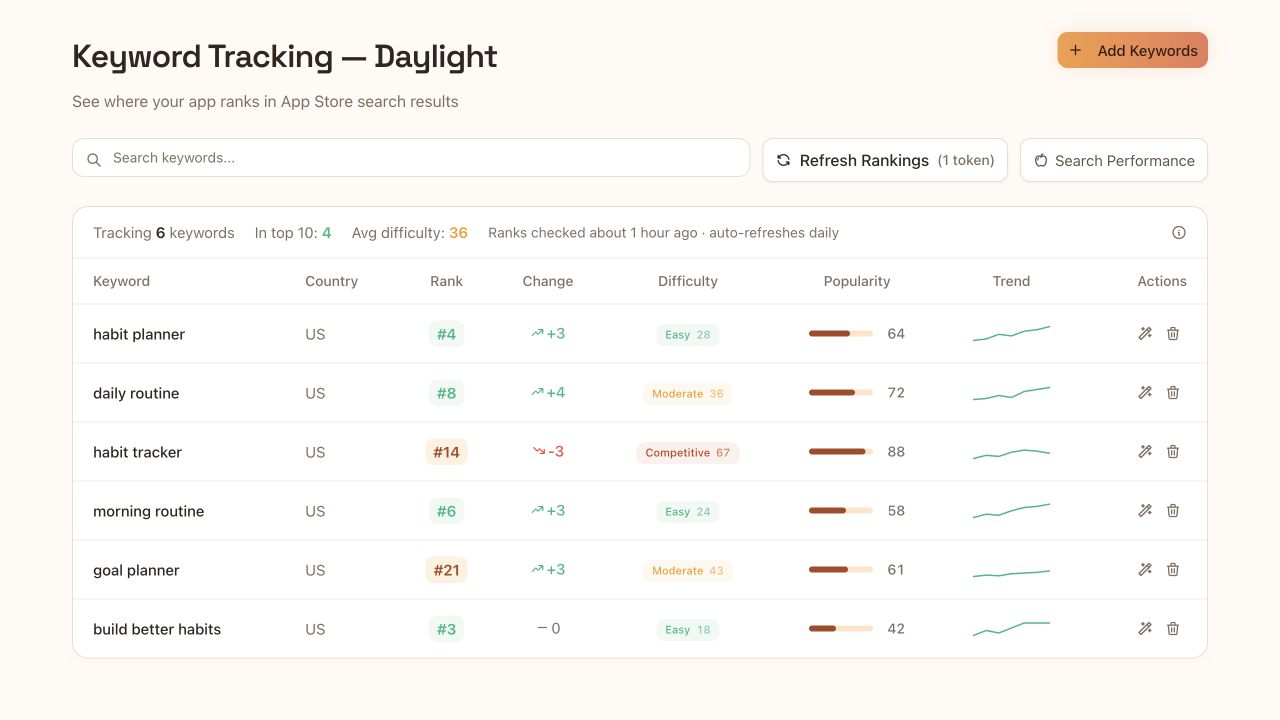Click the habit planner popularity bar

[841, 334]
